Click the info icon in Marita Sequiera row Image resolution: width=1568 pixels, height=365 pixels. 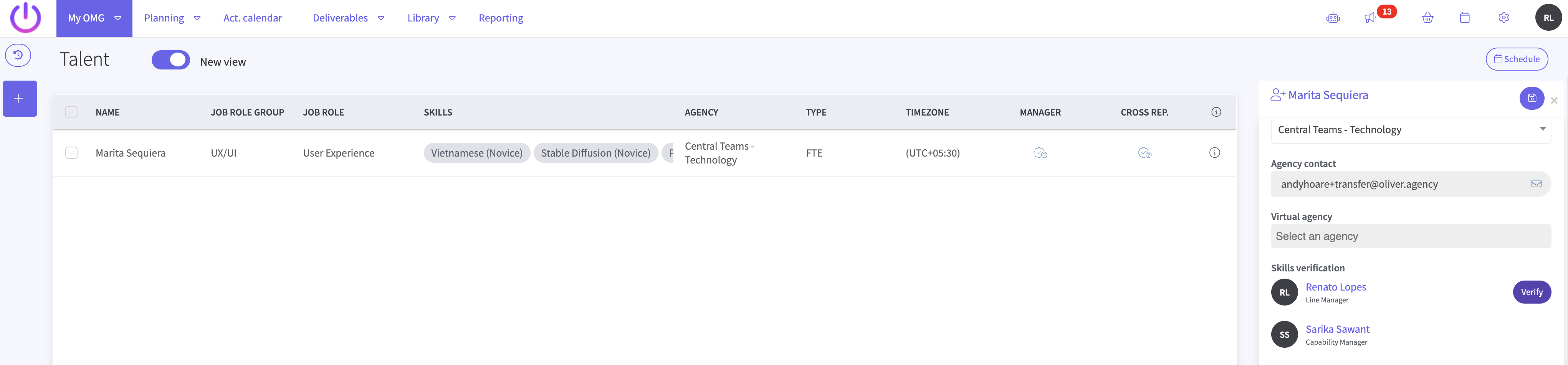[x=1214, y=153]
